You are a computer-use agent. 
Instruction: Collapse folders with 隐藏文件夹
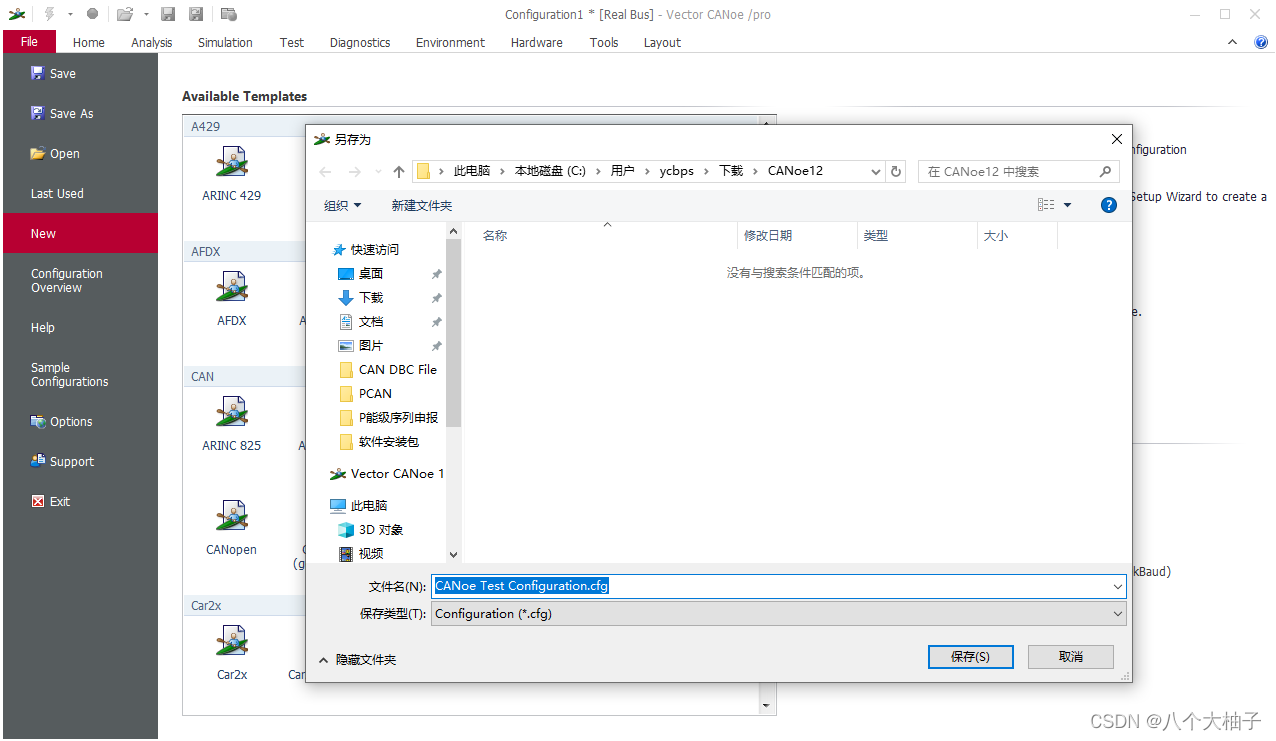tap(357, 660)
